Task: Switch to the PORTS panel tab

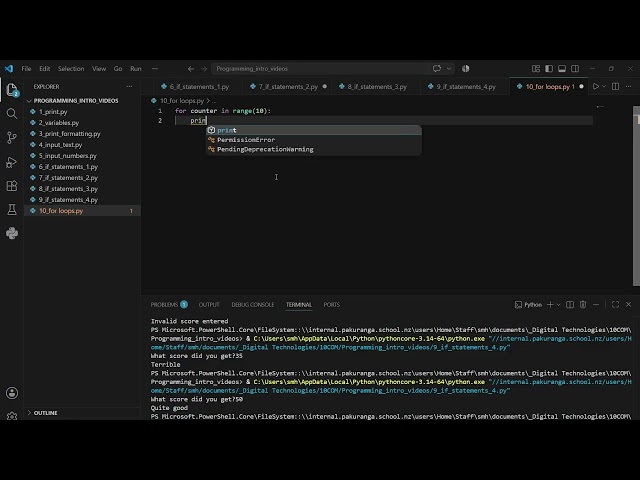Action: [x=331, y=304]
